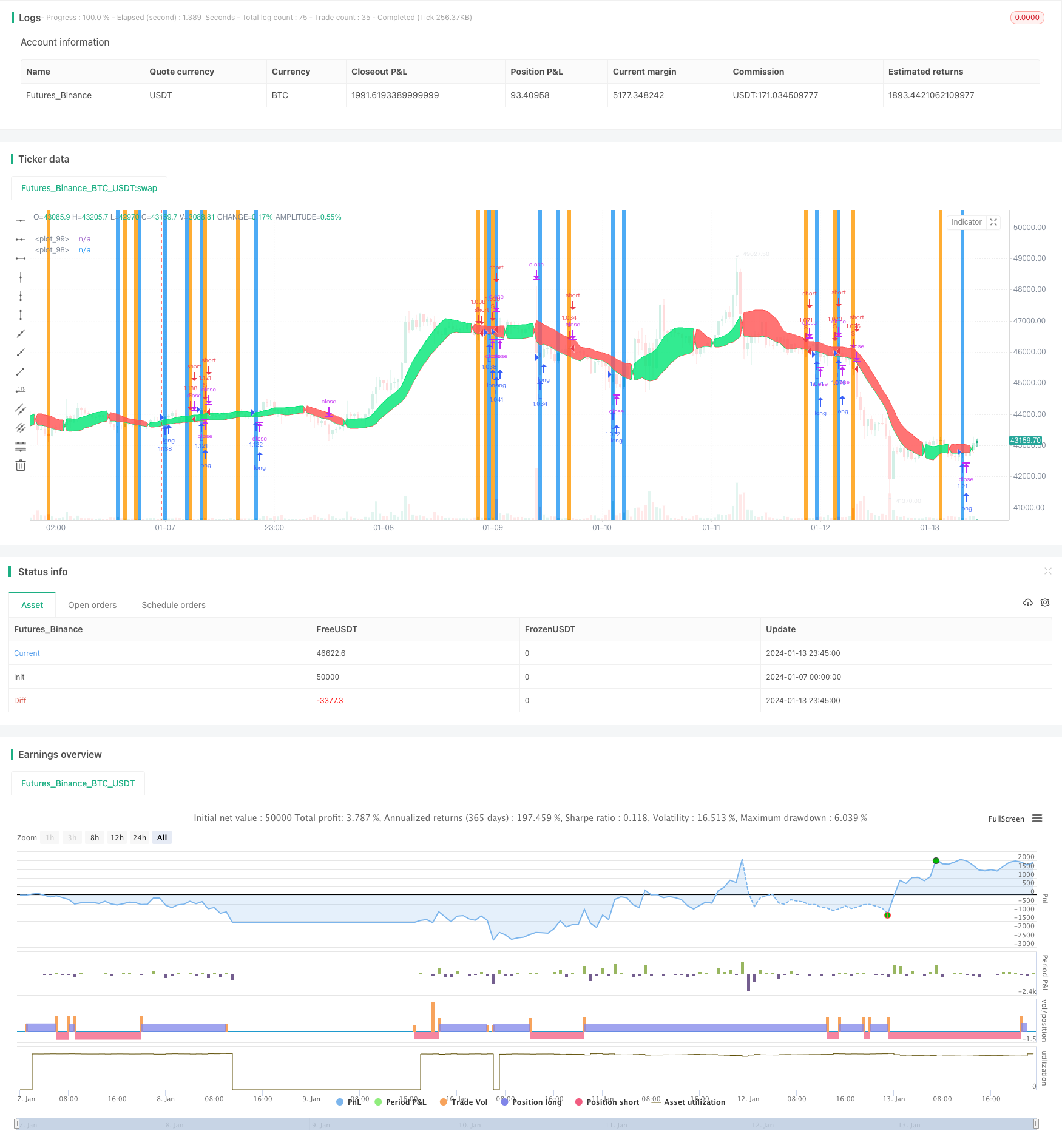Viewport: 1062px width, 1148px height.
Task: Switch to the Schedule orders tab
Action: [x=174, y=605]
